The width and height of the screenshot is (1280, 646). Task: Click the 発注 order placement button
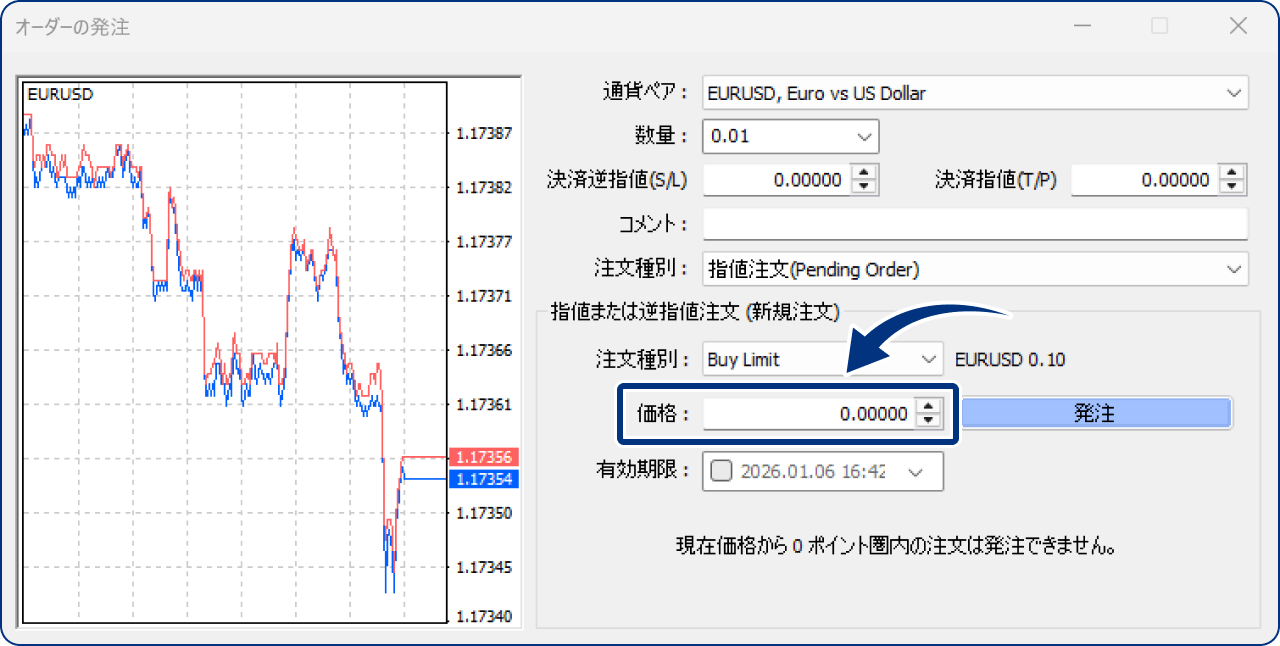[1096, 411]
